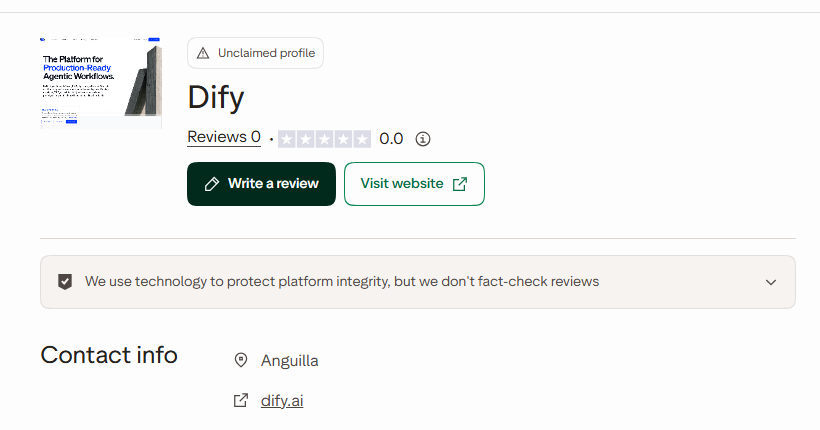The height and width of the screenshot is (430, 820).
Task: Click the Unclaimed profile badge
Action: [255, 53]
